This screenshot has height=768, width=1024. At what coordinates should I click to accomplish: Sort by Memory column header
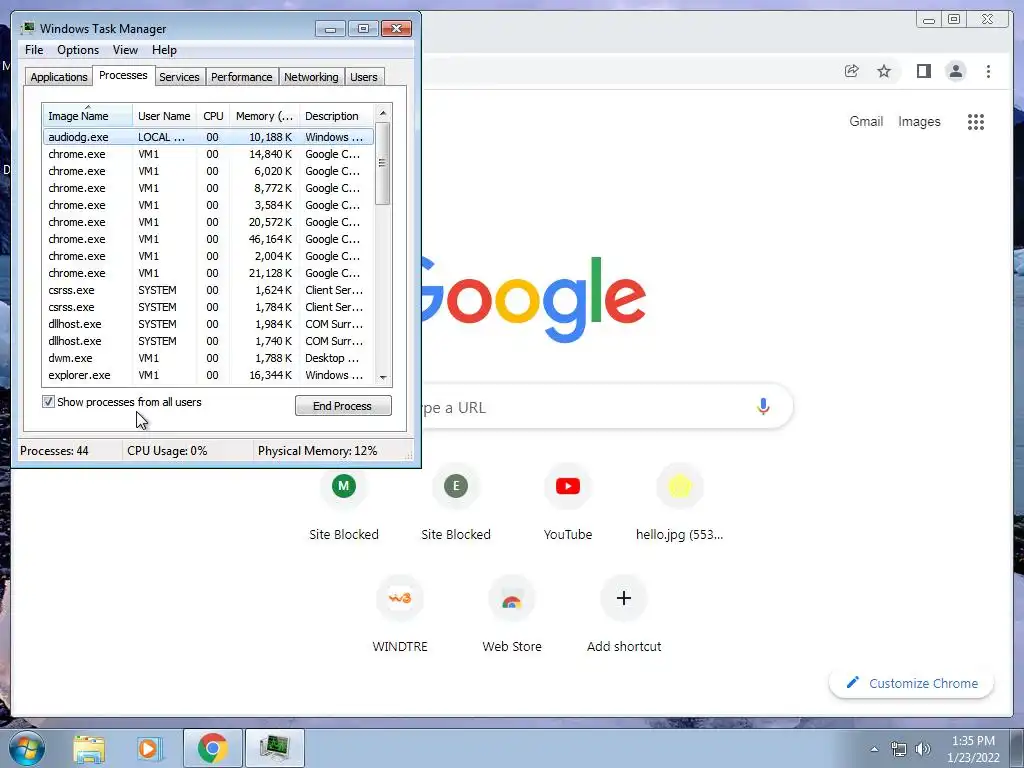coord(264,116)
